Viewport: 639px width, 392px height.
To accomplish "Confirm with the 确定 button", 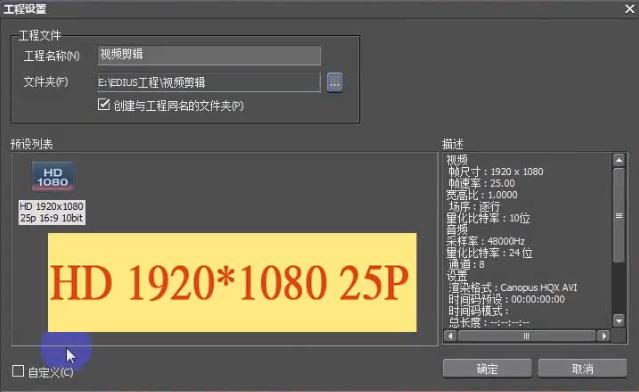I will (487, 369).
